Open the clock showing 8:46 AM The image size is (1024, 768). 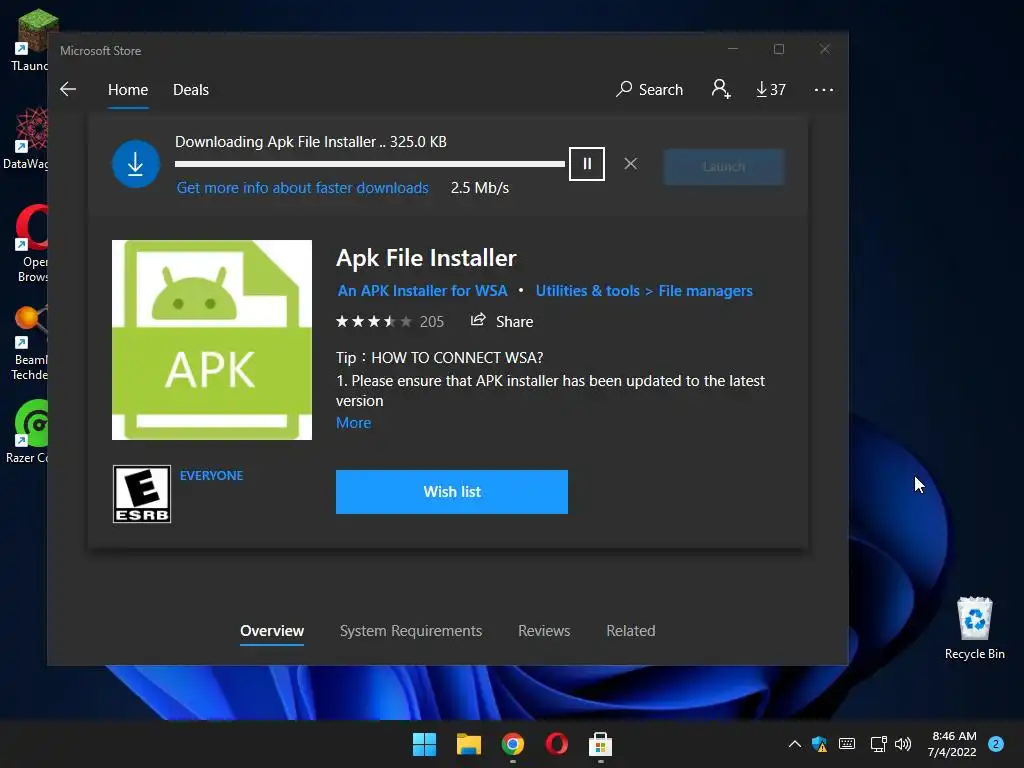[952, 744]
